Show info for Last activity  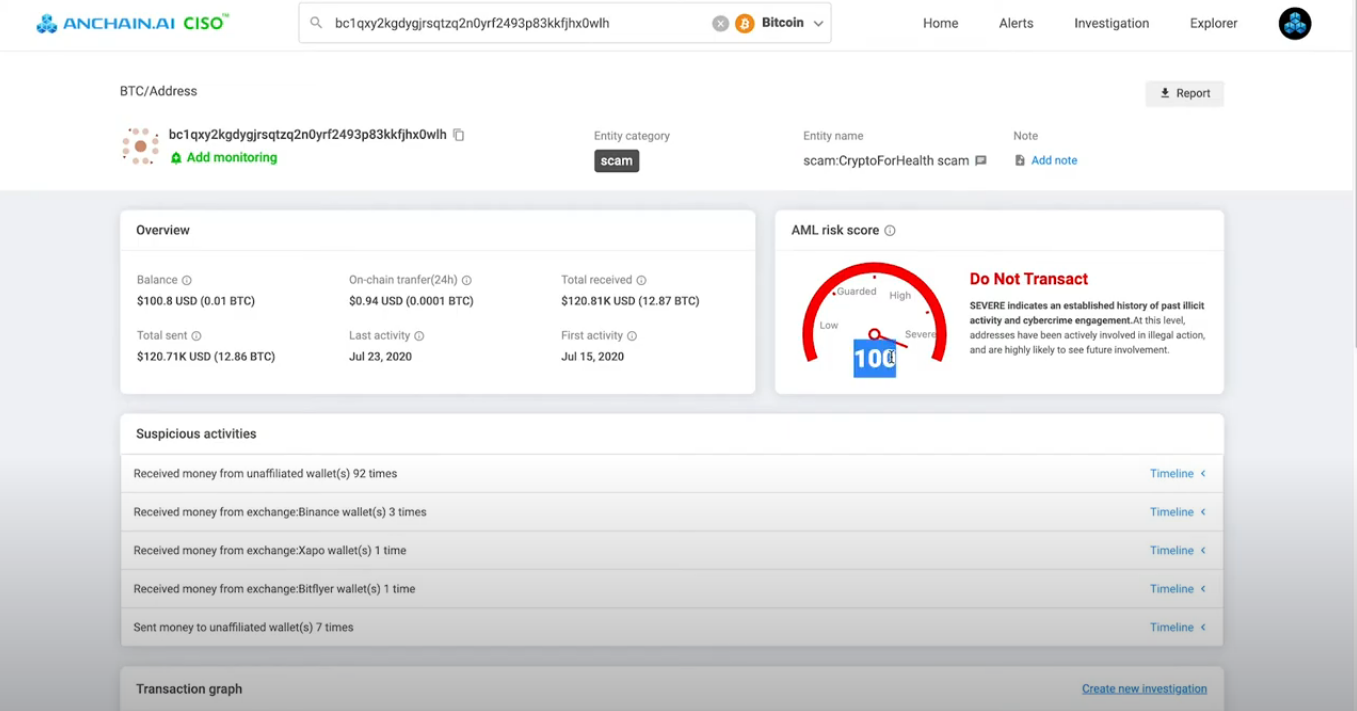[x=419, y=336]
